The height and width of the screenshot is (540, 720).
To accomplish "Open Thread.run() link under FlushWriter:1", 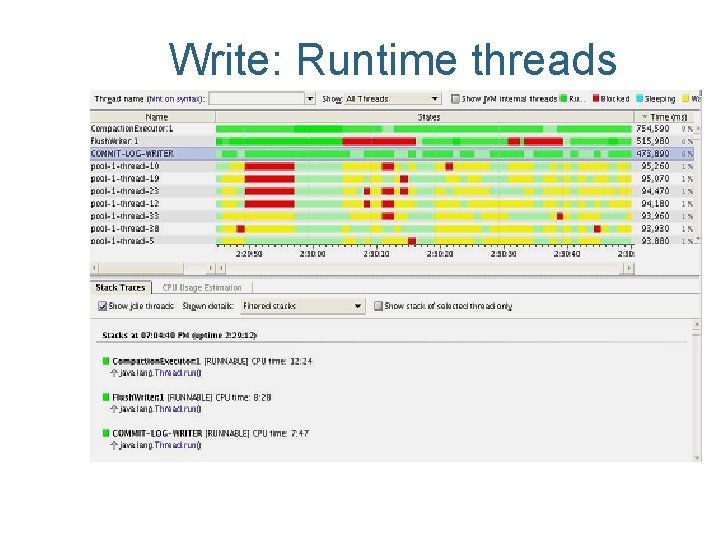I will (x=178, y=409).
